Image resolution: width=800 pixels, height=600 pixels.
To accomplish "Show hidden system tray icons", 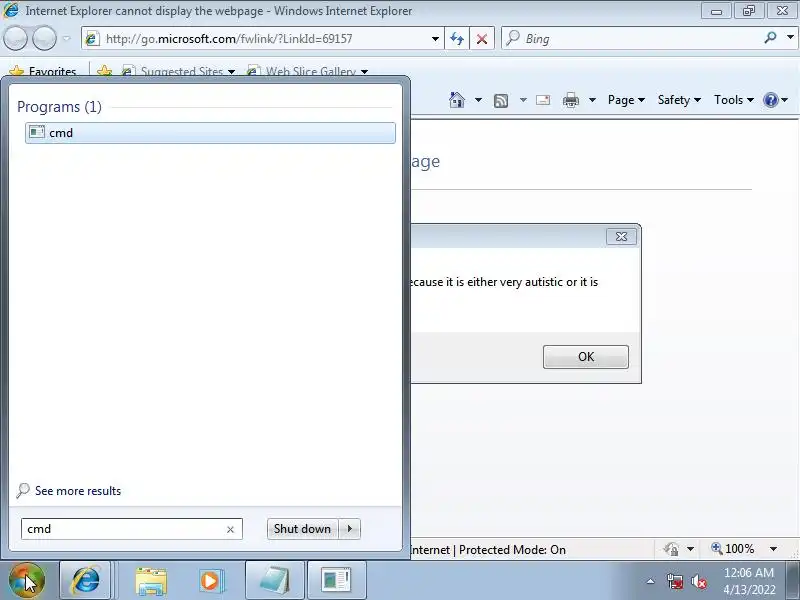I will (x=651, y=581).
